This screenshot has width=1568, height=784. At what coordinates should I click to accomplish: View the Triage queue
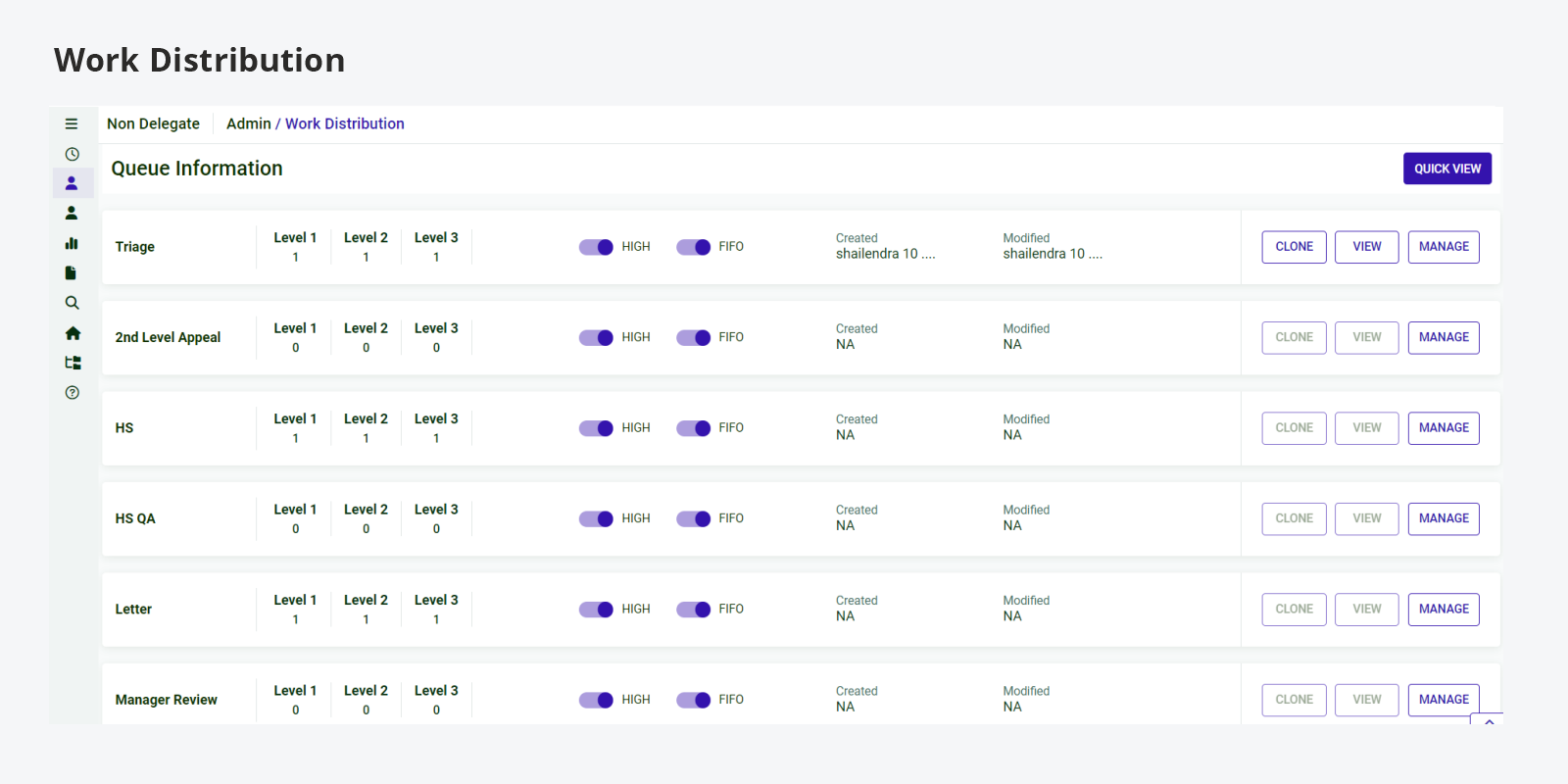click(x=1367, y=247)
